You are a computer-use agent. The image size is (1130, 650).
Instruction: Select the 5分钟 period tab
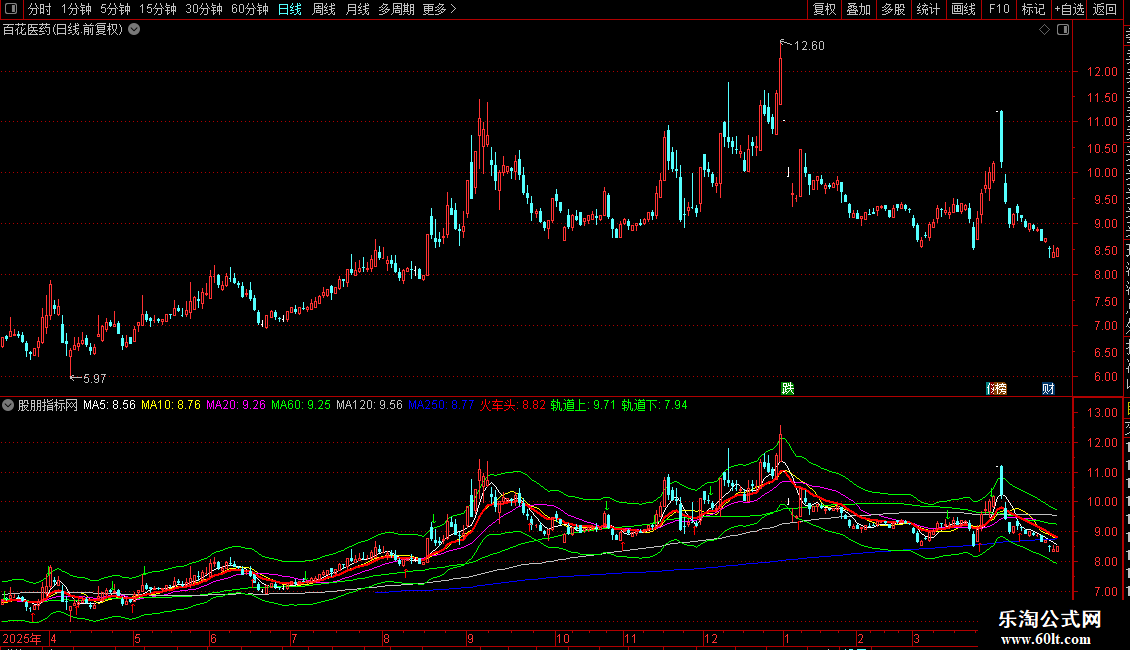pyautogui.click(x=115, y=9)
